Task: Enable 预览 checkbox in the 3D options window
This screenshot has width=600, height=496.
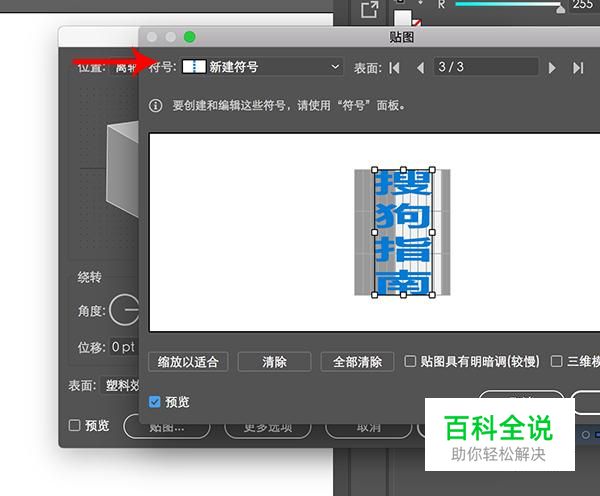Action: tap(74, 425)
